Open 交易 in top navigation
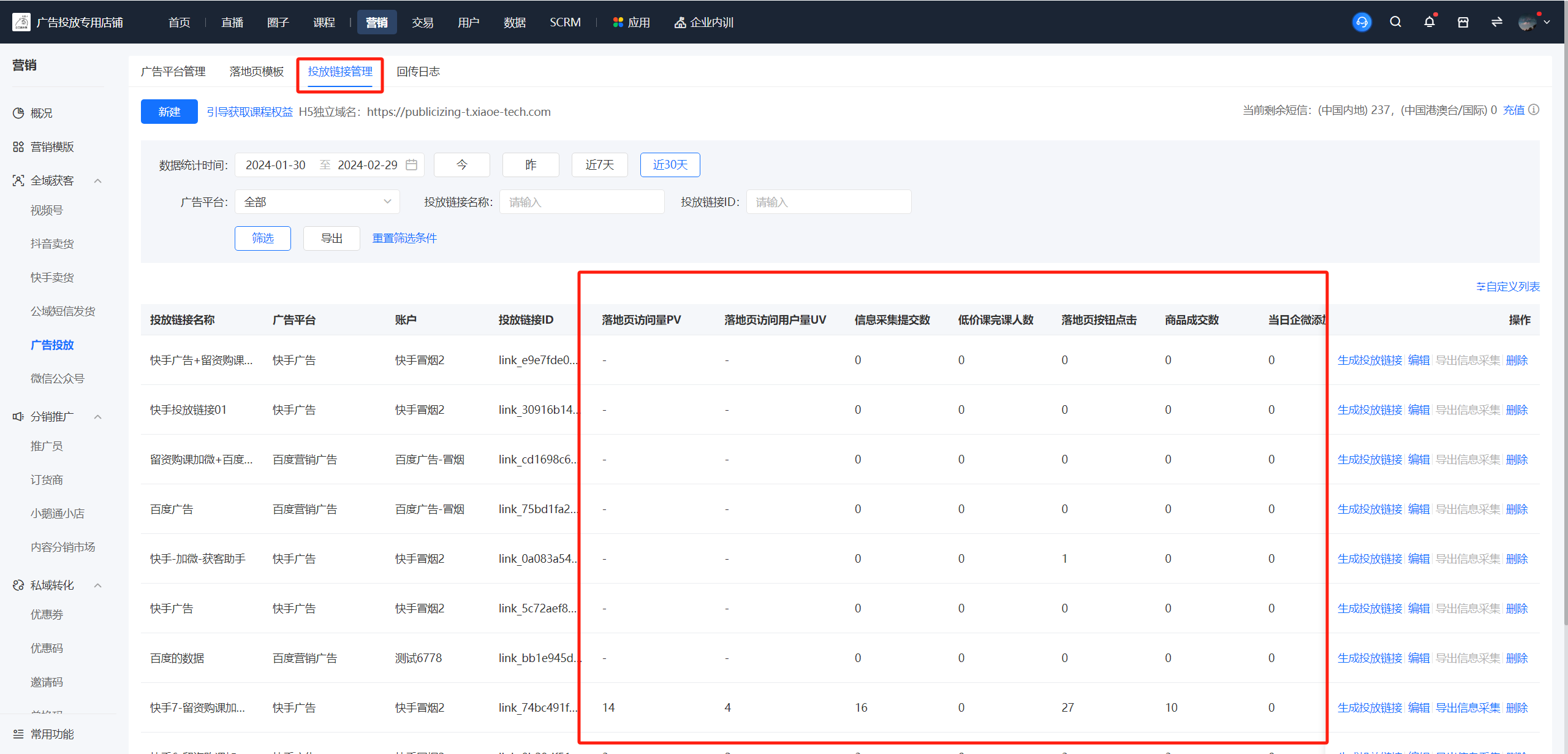This screenshot has height=754, width=1568. coord(423,23)
